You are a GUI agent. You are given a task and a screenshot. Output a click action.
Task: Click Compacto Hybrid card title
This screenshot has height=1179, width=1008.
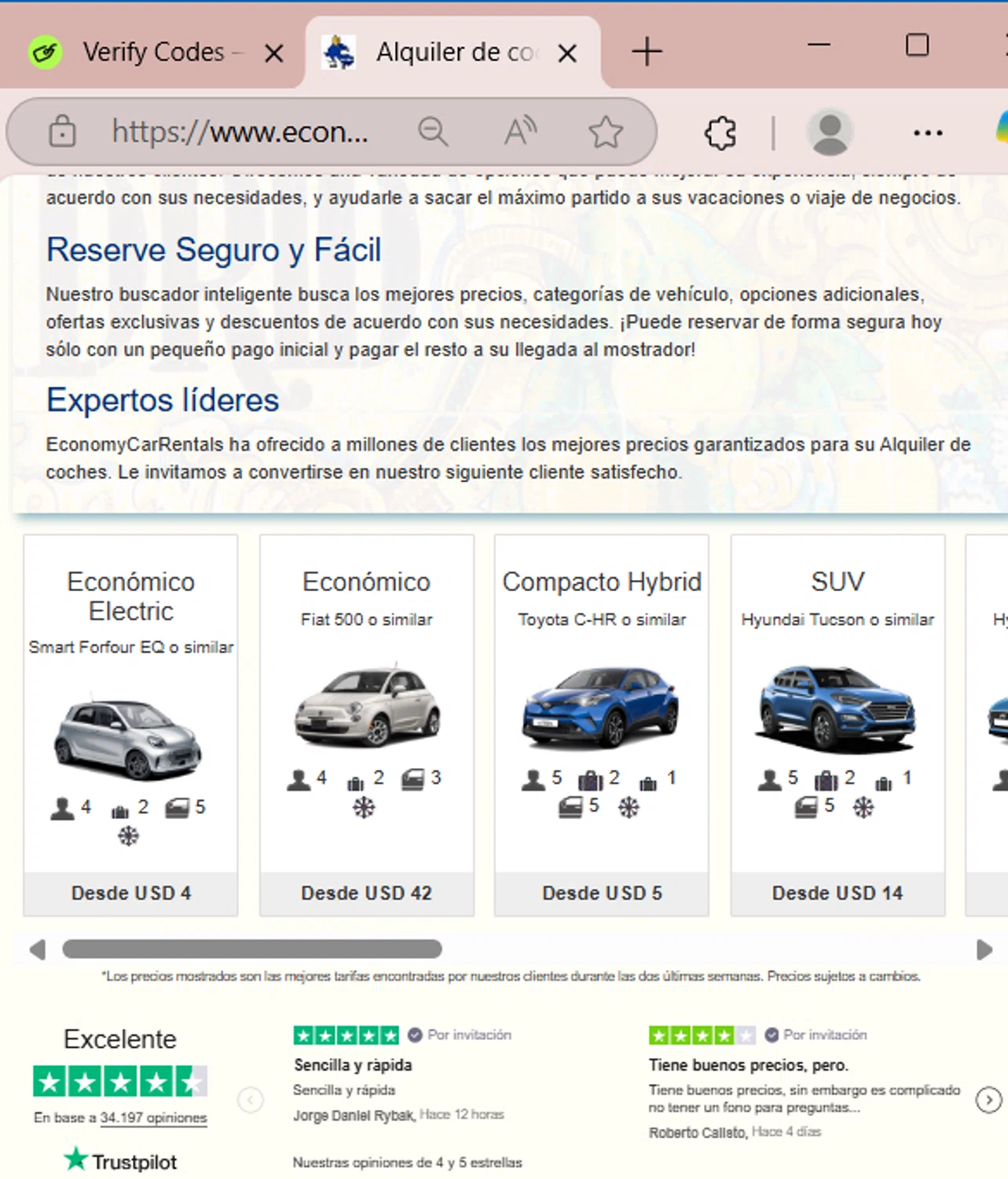pos(602,582)
